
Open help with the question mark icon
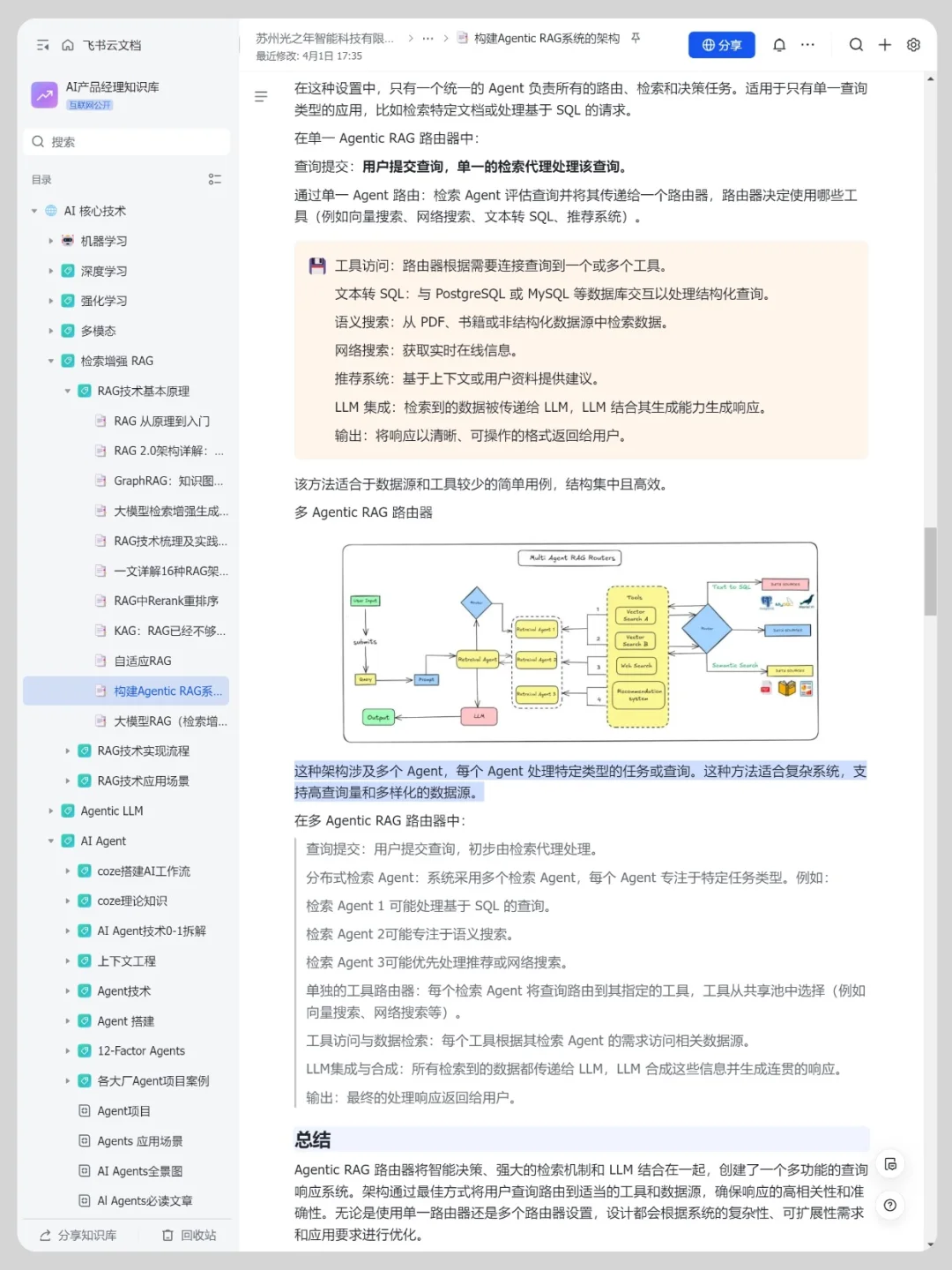pyautogui.click(x=890, y=1205)
